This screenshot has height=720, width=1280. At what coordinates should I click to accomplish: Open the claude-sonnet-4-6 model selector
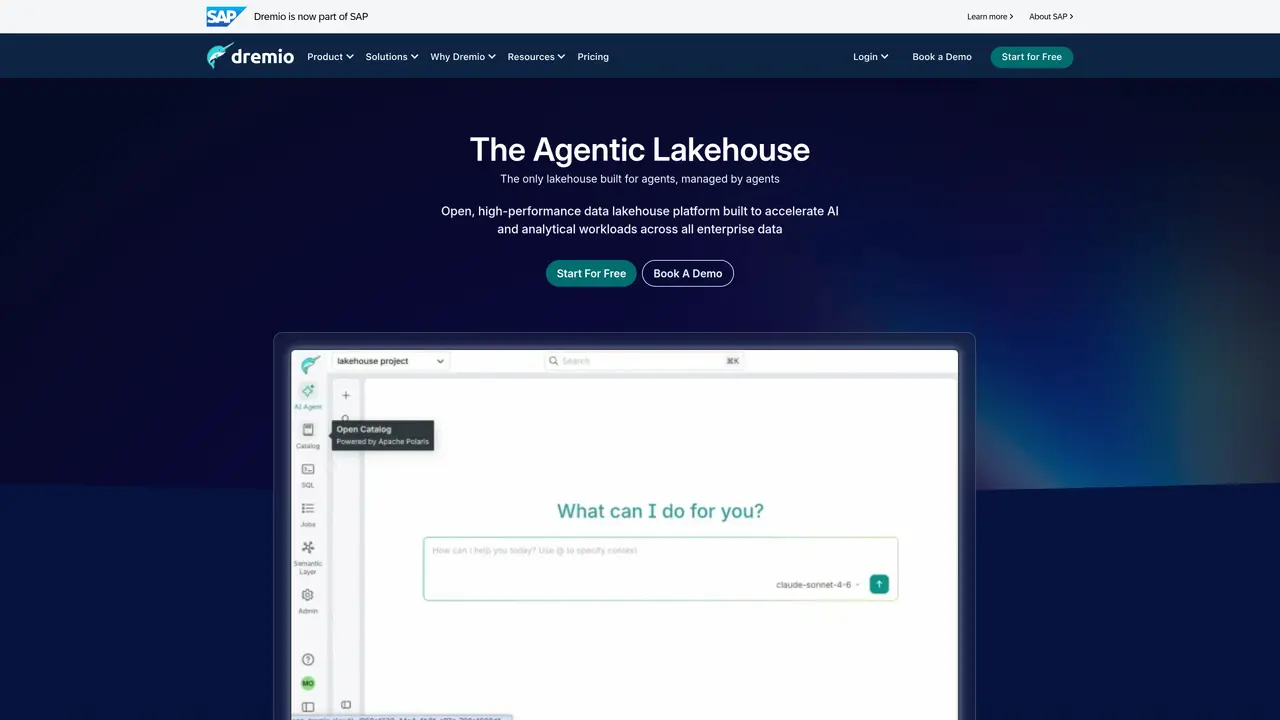point(818,584)
